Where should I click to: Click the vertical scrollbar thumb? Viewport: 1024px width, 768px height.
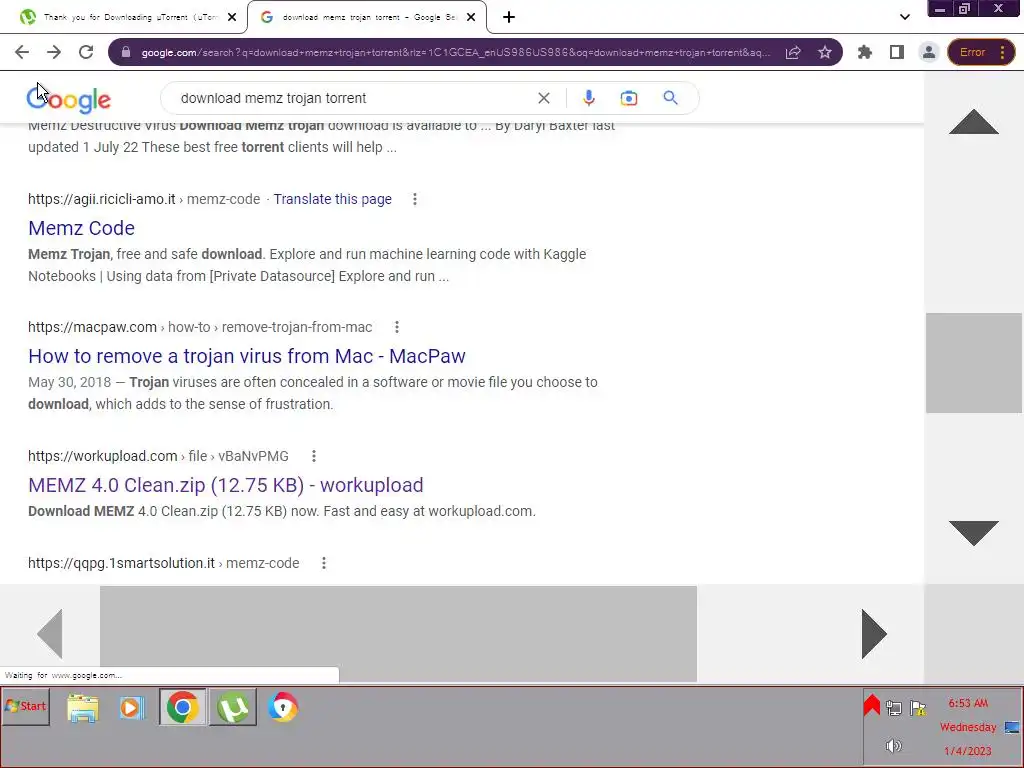click(x=974, y=363)
